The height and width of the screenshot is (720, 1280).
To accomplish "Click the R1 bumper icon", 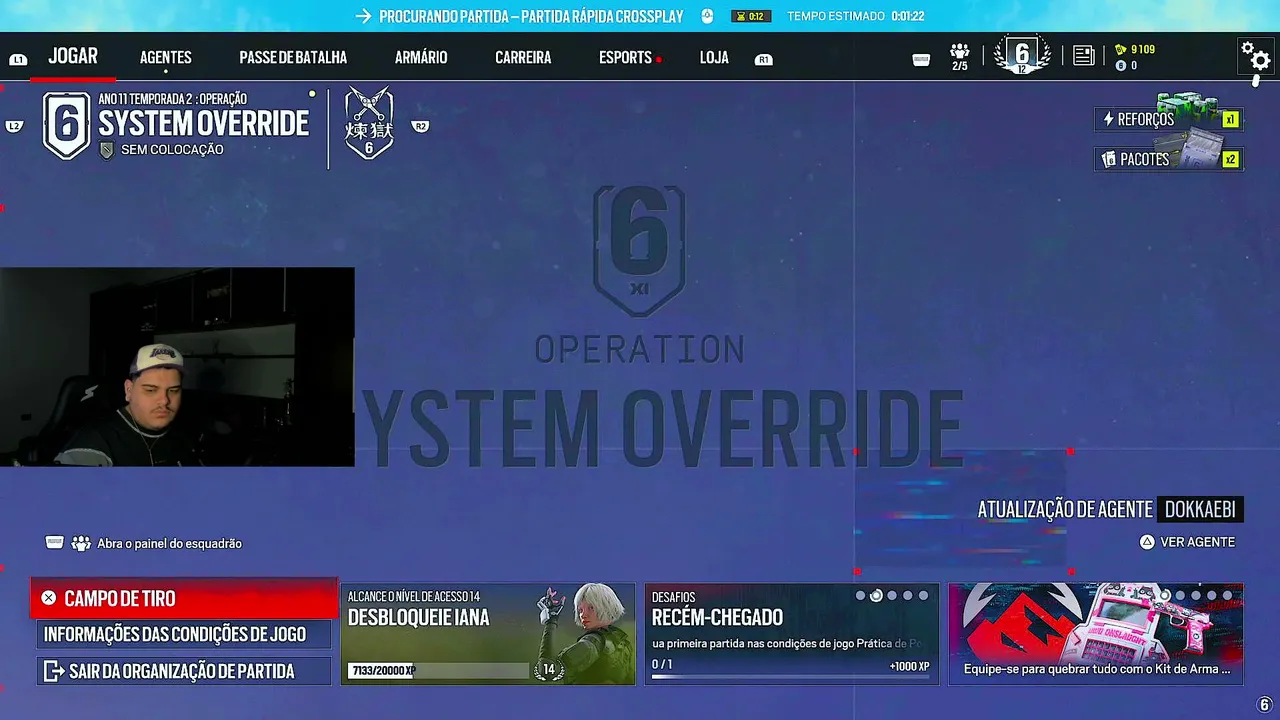I will [764, 60].
